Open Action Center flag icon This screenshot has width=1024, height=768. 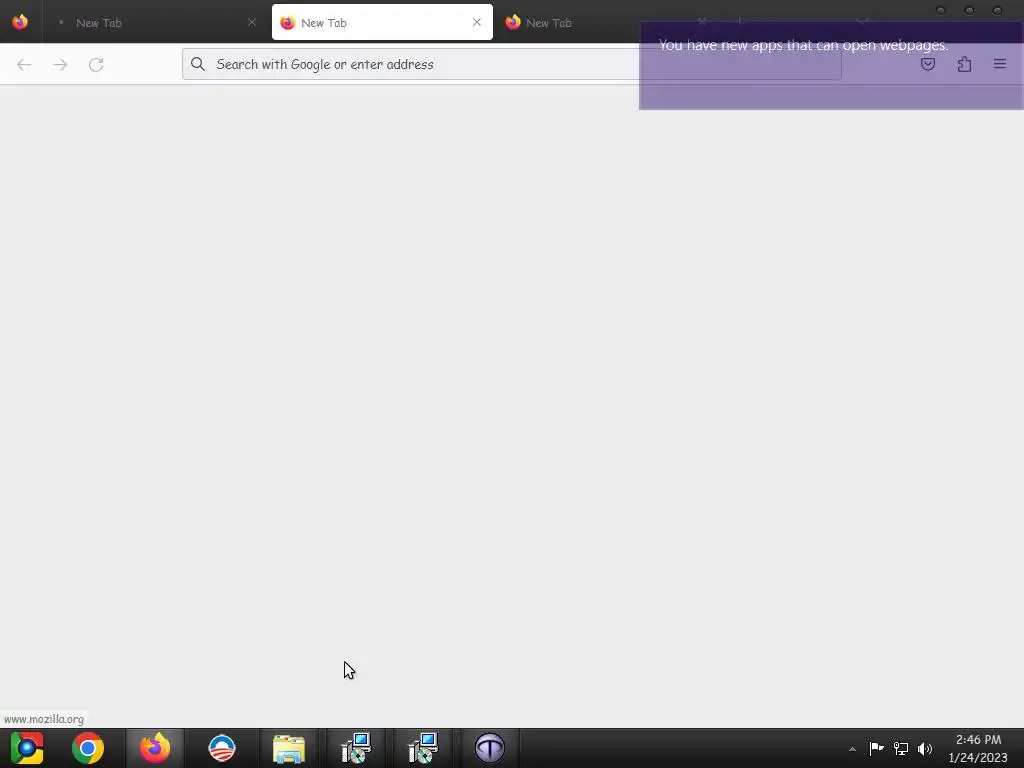coord(876,748)
